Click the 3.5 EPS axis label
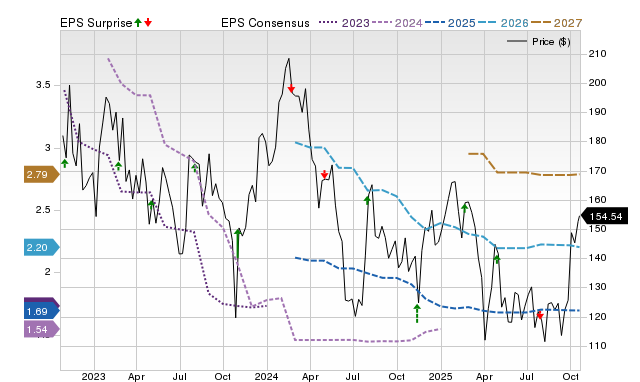 (43, 85)
